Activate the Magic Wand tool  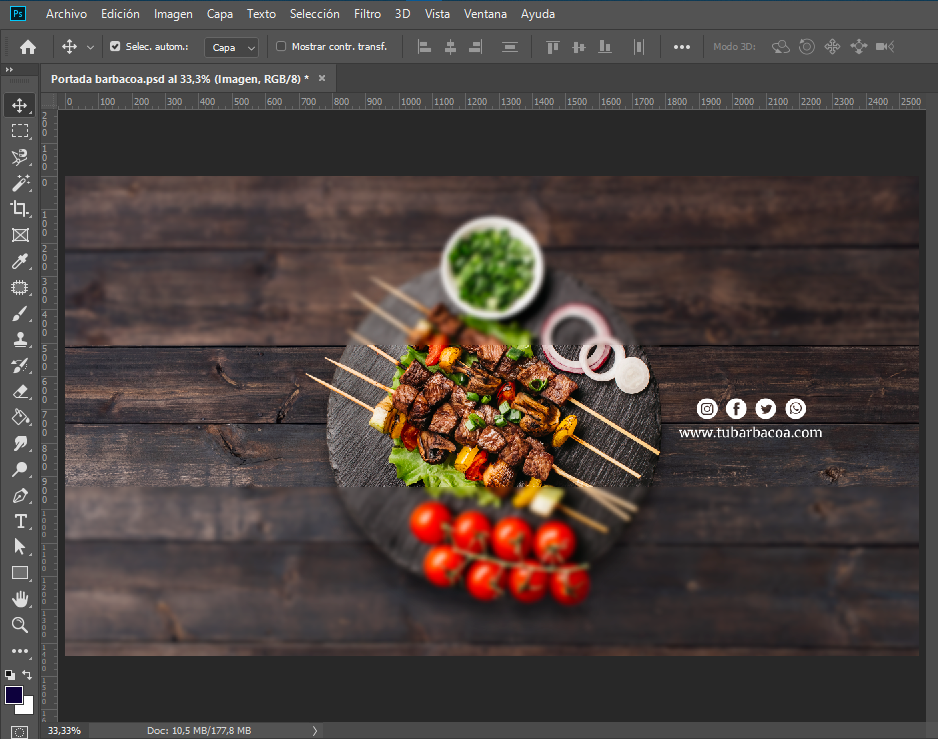20,183
